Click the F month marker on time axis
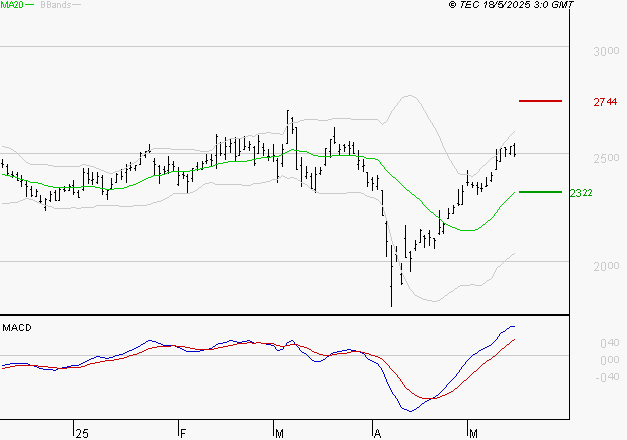 click(183, 434)
